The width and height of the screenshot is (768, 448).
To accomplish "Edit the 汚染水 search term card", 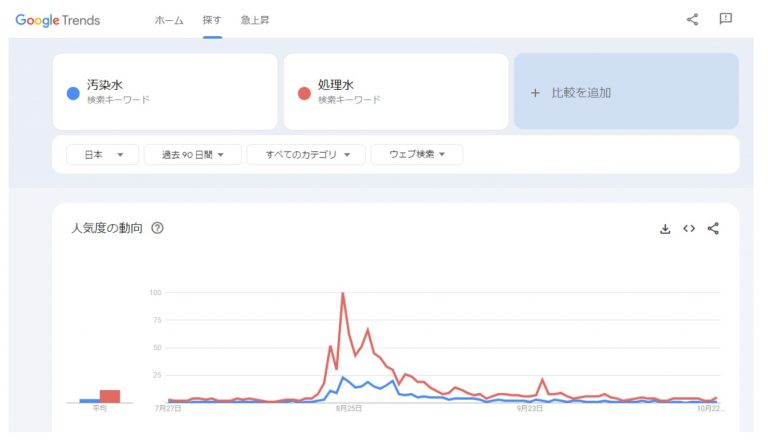I will (165, 92).
